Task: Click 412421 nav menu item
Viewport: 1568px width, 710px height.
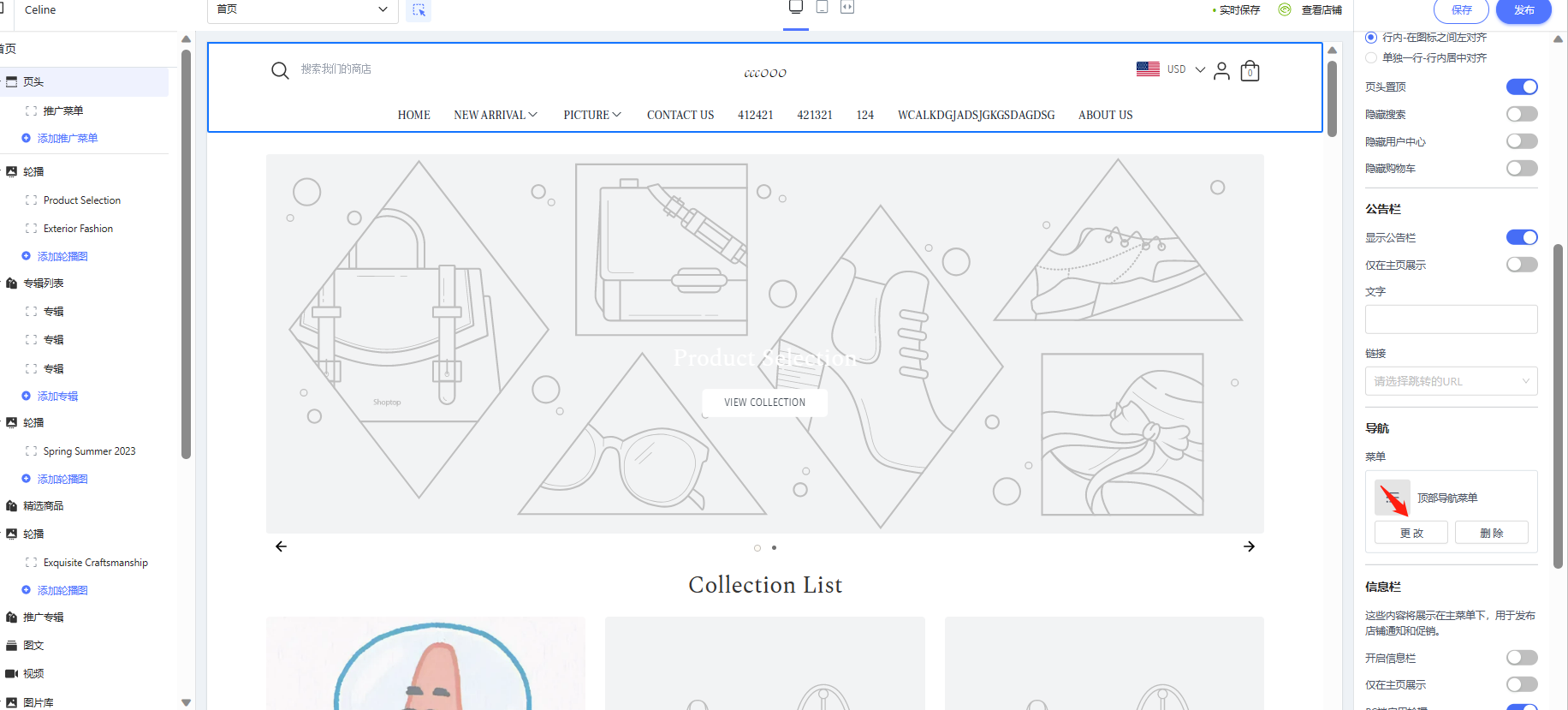Action: [x=756, y=115]
